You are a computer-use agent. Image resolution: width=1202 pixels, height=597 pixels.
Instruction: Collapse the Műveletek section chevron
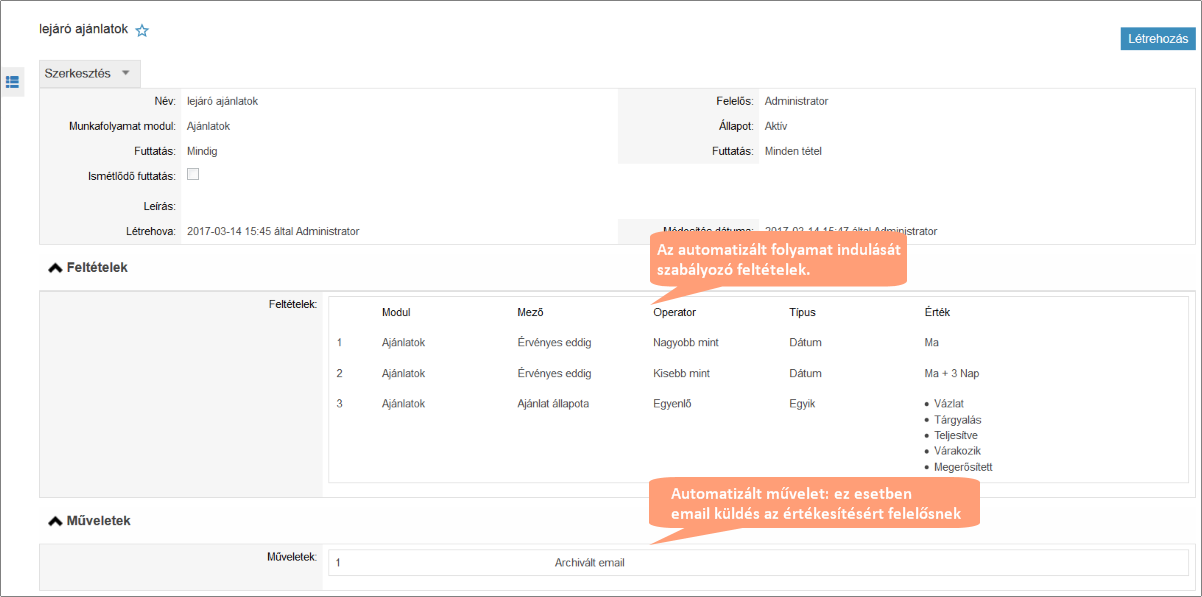(x=55, y=521)
